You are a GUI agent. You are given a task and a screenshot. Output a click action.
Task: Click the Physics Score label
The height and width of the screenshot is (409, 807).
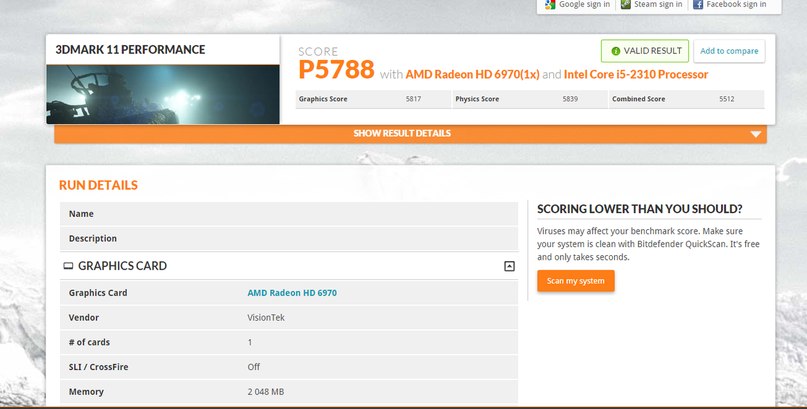[x=477, y=99]
